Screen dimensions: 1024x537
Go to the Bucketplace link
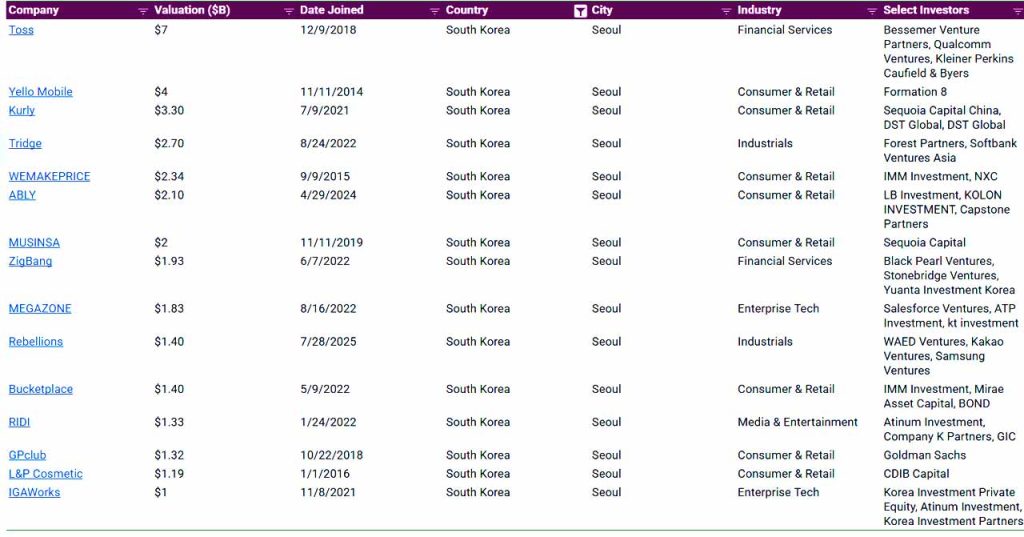40,389
